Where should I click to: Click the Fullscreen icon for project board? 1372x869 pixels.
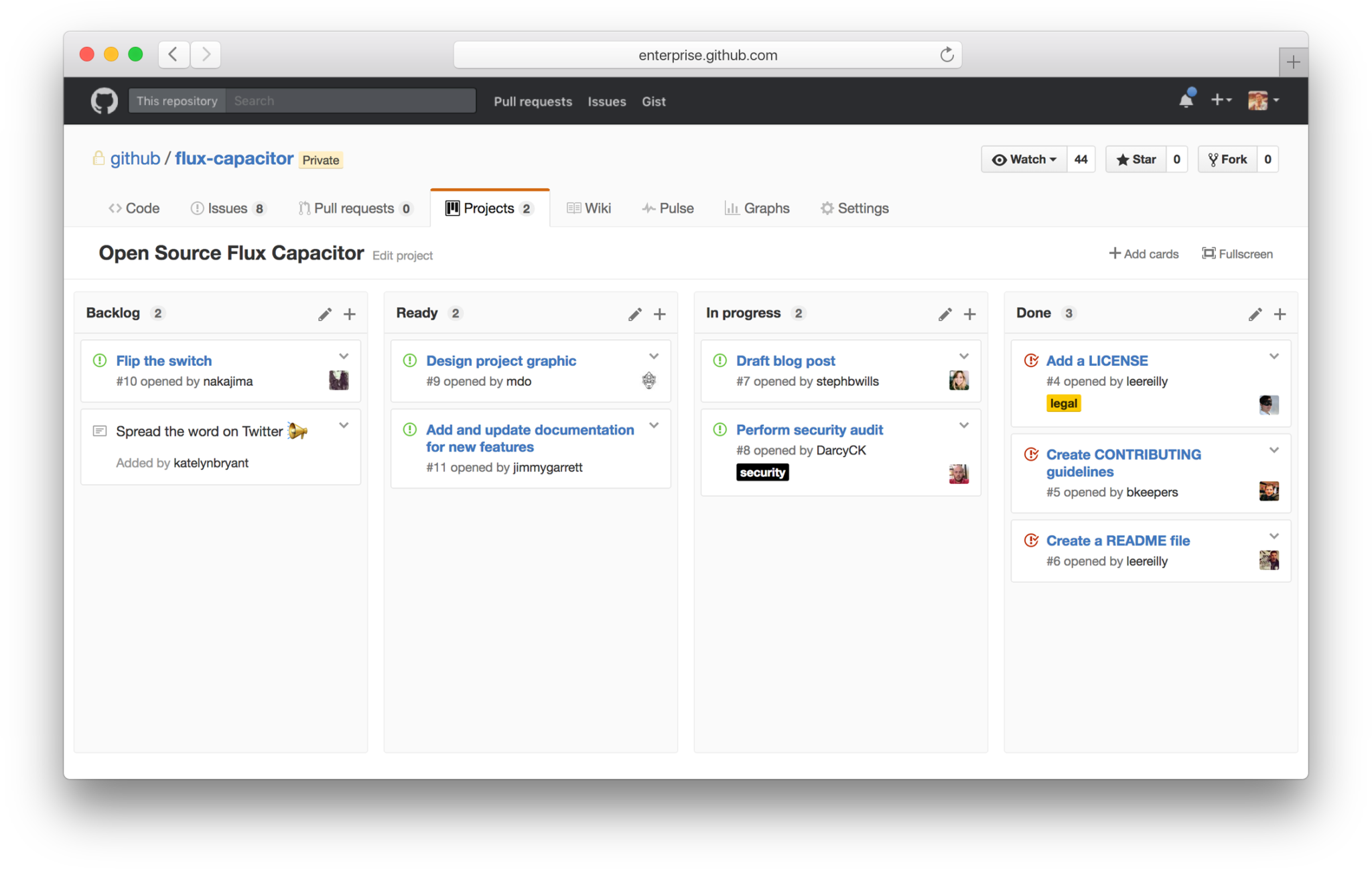(x=1207, y=253)
